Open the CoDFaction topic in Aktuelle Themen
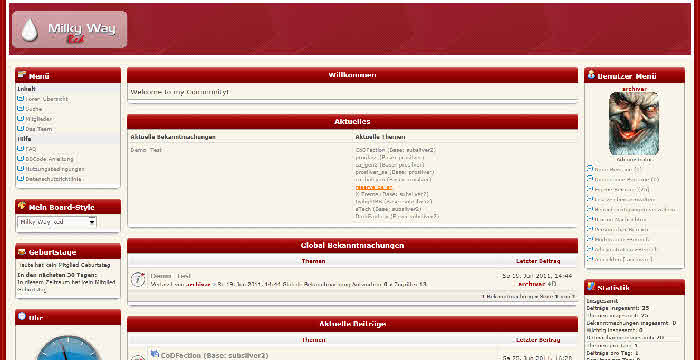The image size is (700, 360). click(x=396, y=150)
